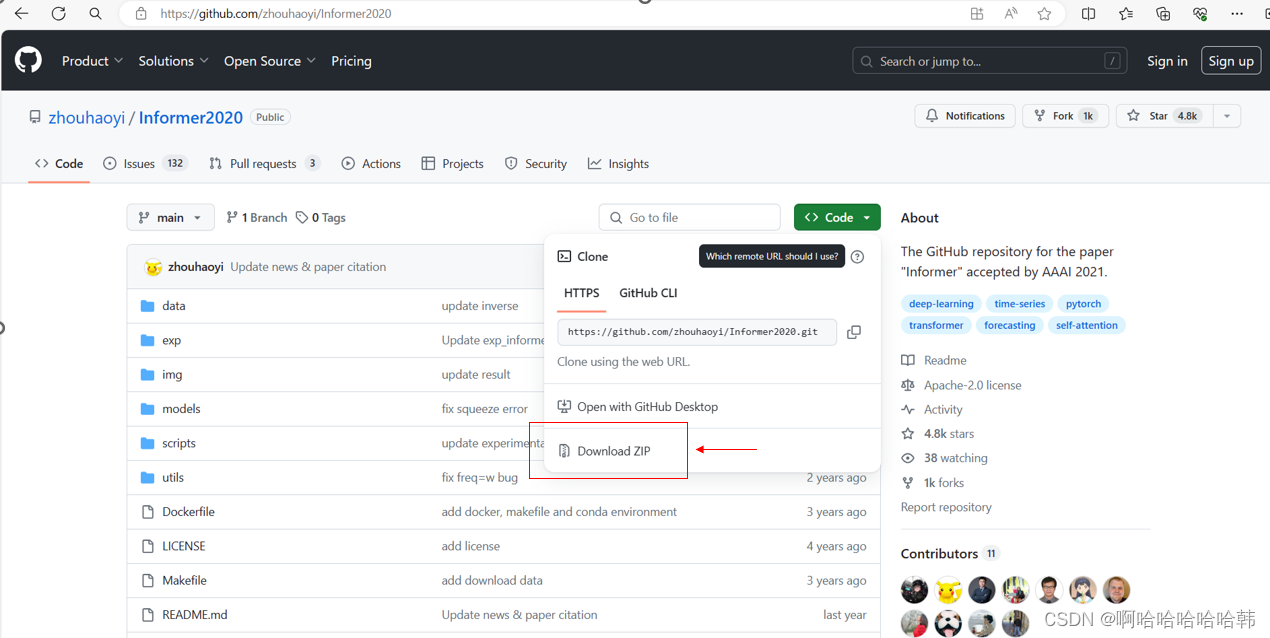Screen dimensions: 1270x638
Task: Click the browser read aloud icon
Action: (1011, 14)
